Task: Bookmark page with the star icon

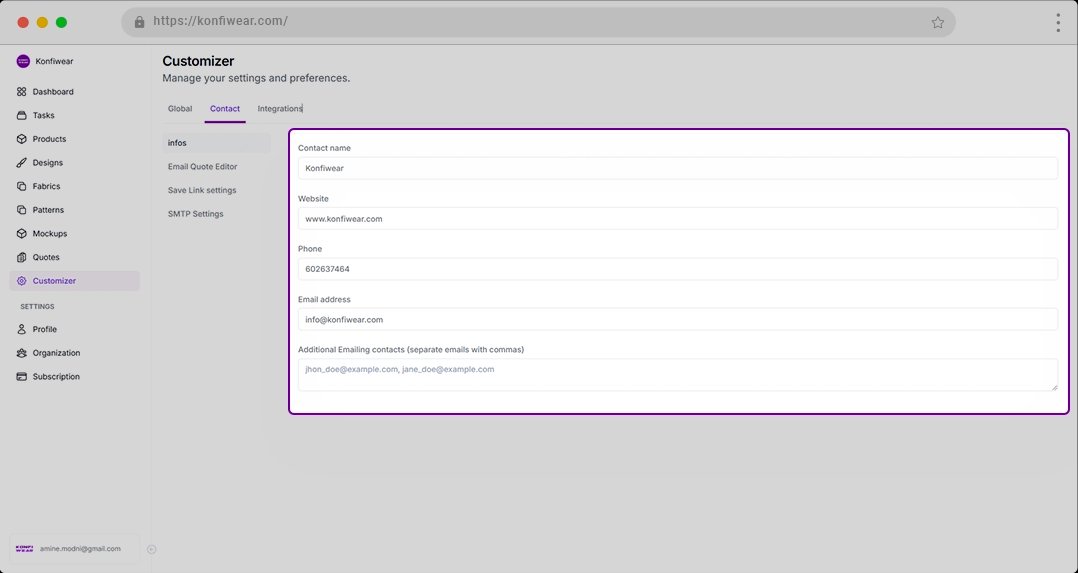Action: coord(937,22)
